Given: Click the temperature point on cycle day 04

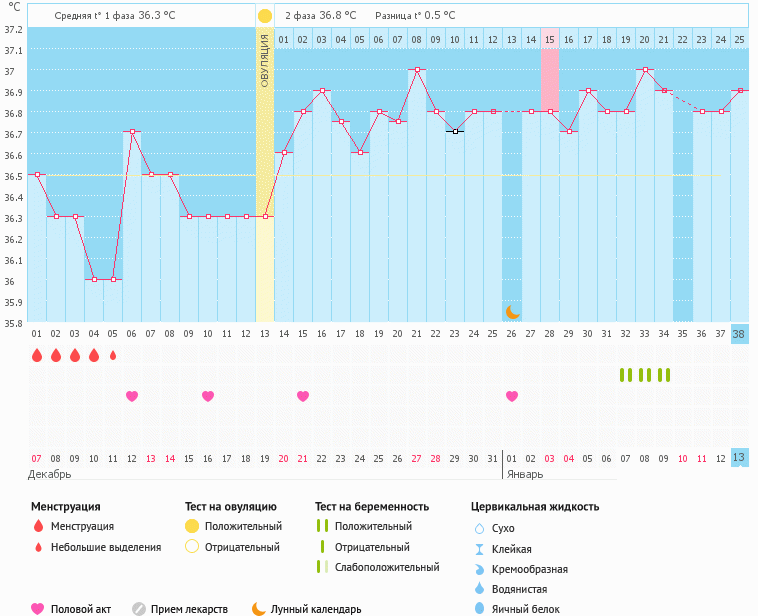Looking at the screenshot, I should [94, 279].
